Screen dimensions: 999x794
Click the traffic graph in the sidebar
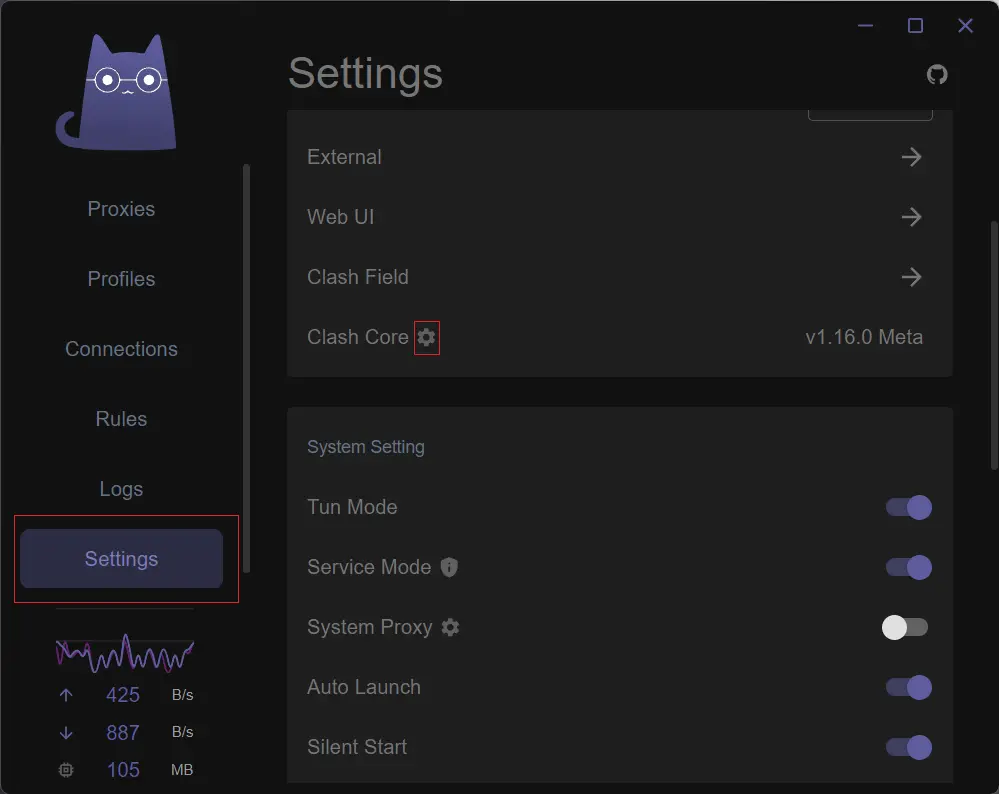124,654
